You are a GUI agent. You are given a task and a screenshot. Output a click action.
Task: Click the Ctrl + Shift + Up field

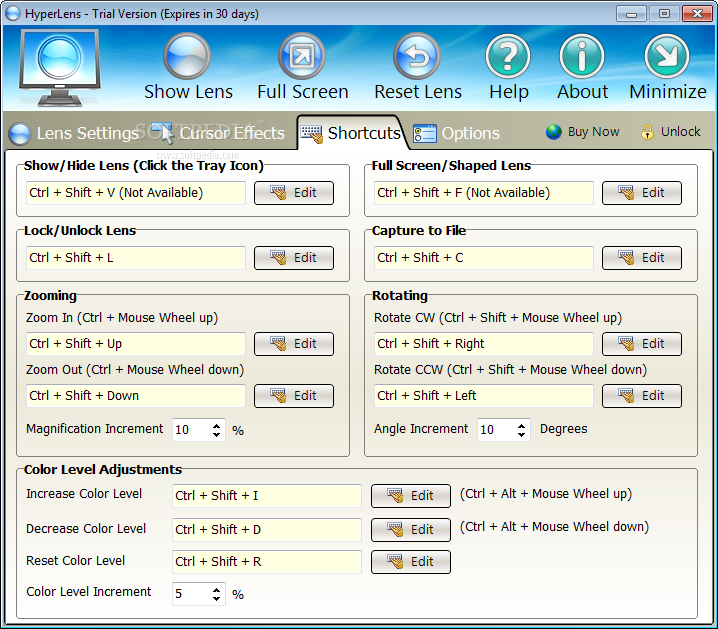pos(136,344)
